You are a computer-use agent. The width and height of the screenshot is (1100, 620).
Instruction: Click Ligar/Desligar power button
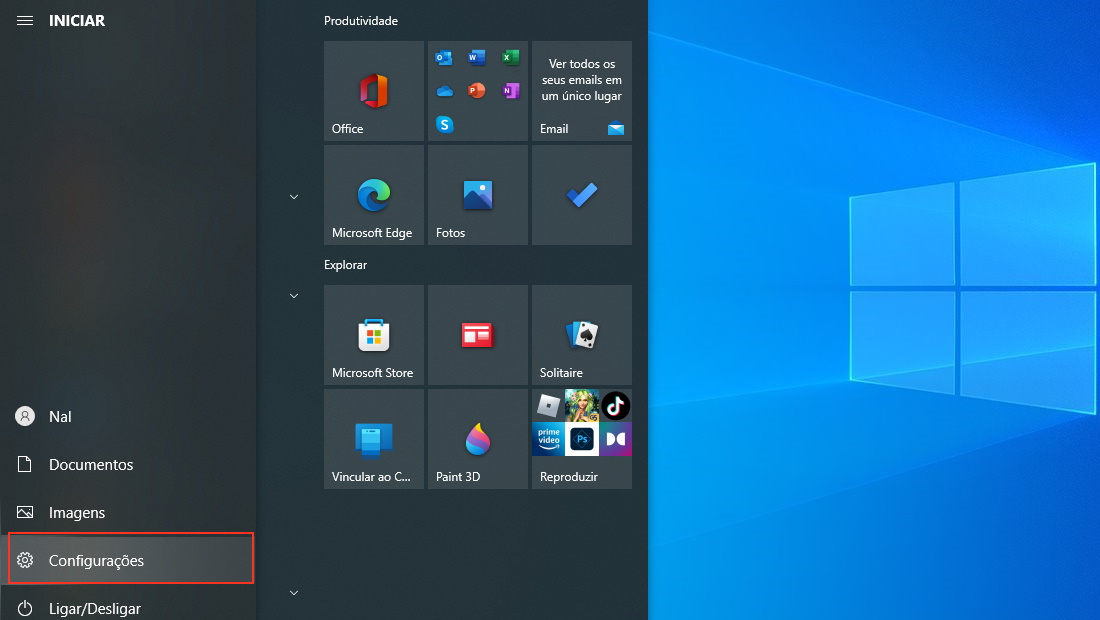pos(130,607)
